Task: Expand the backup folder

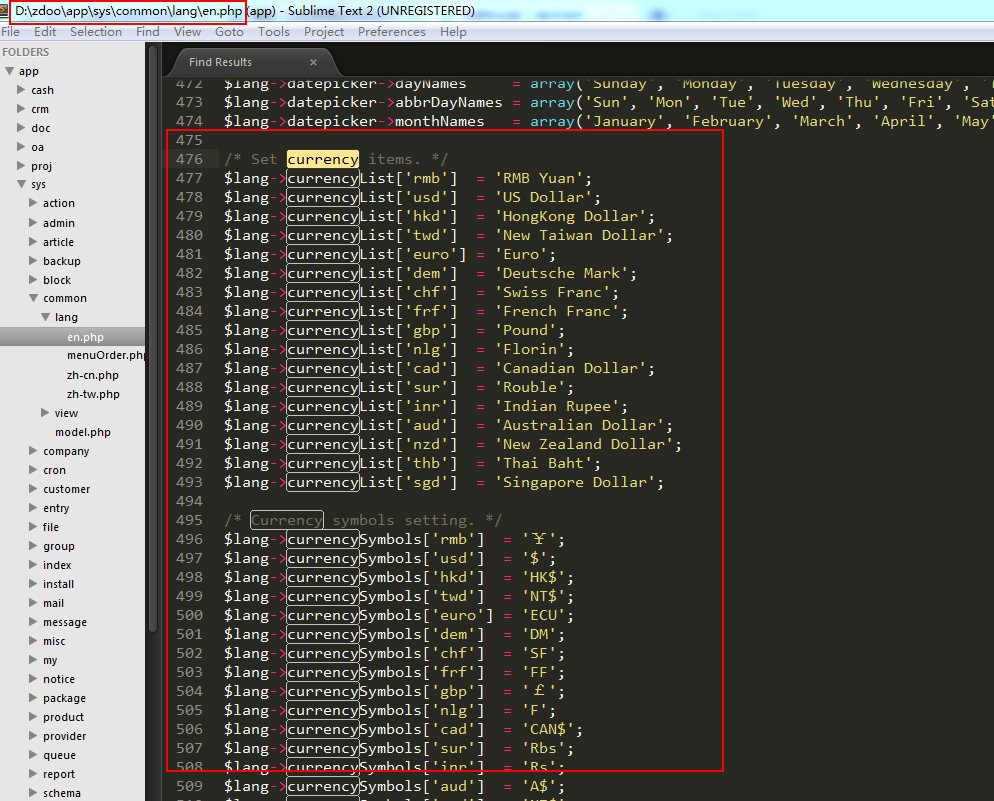Action: [34, 261]
